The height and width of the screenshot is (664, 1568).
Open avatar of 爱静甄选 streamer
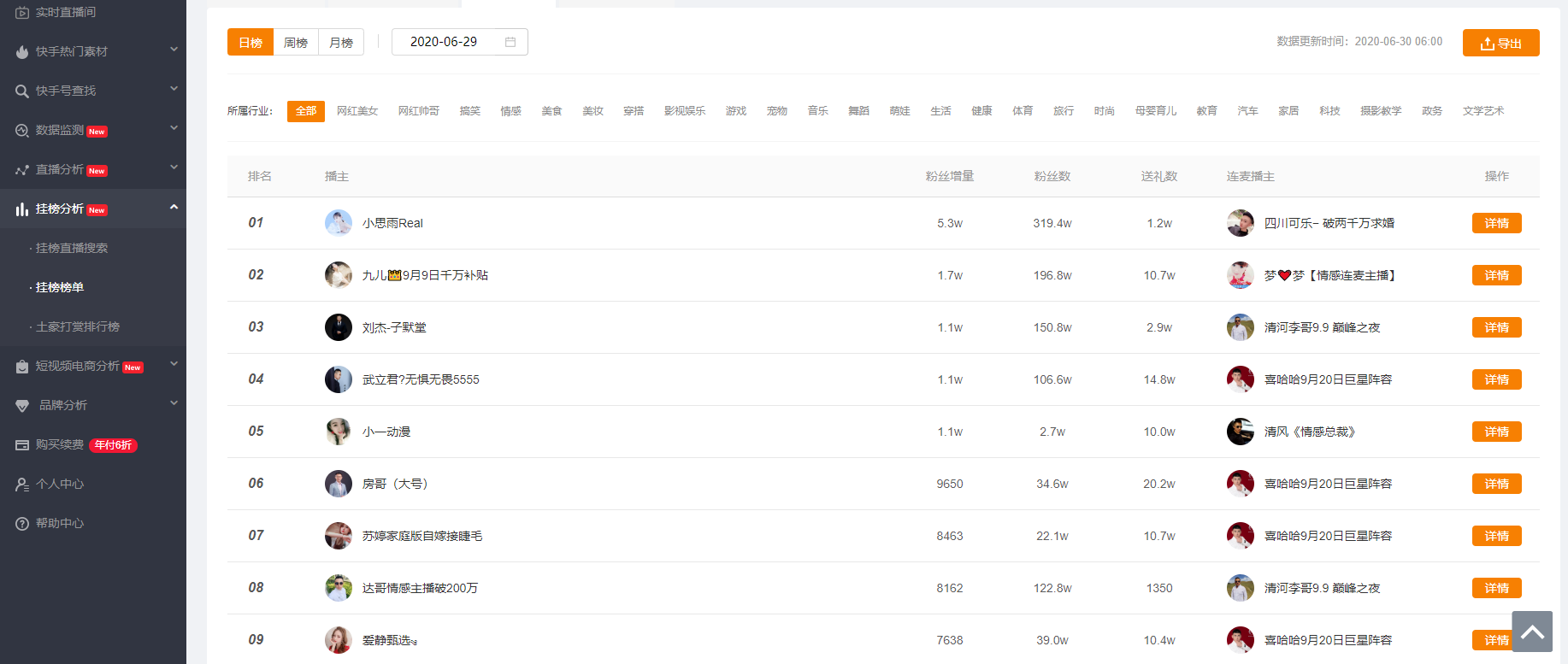(x=339, y=640)
